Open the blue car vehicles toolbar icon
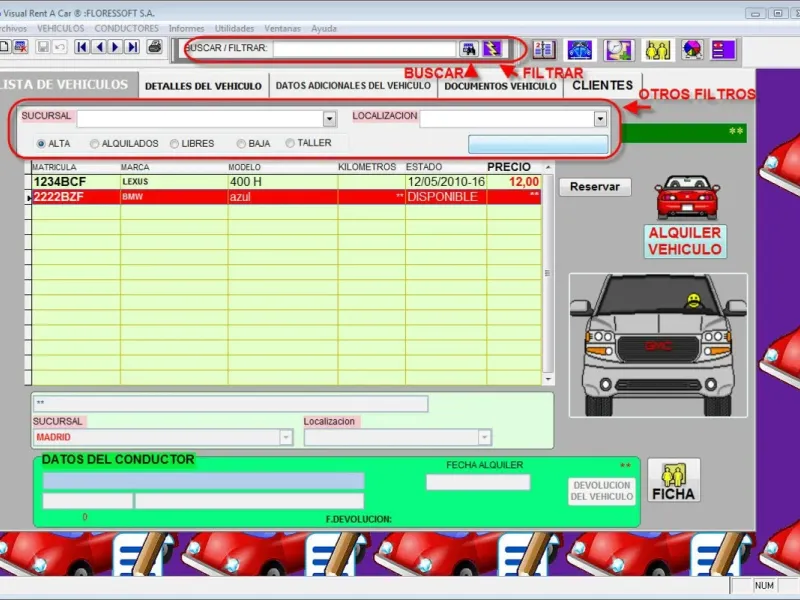800x600 pixels. (x=580, y=50)
